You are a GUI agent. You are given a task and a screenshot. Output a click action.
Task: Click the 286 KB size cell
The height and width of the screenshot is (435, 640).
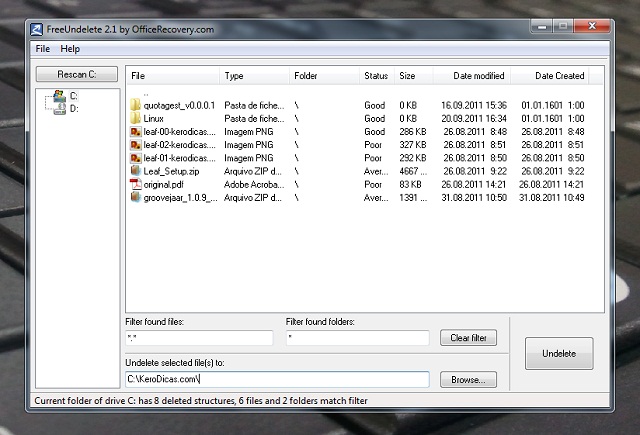click(x=413, y=132)
